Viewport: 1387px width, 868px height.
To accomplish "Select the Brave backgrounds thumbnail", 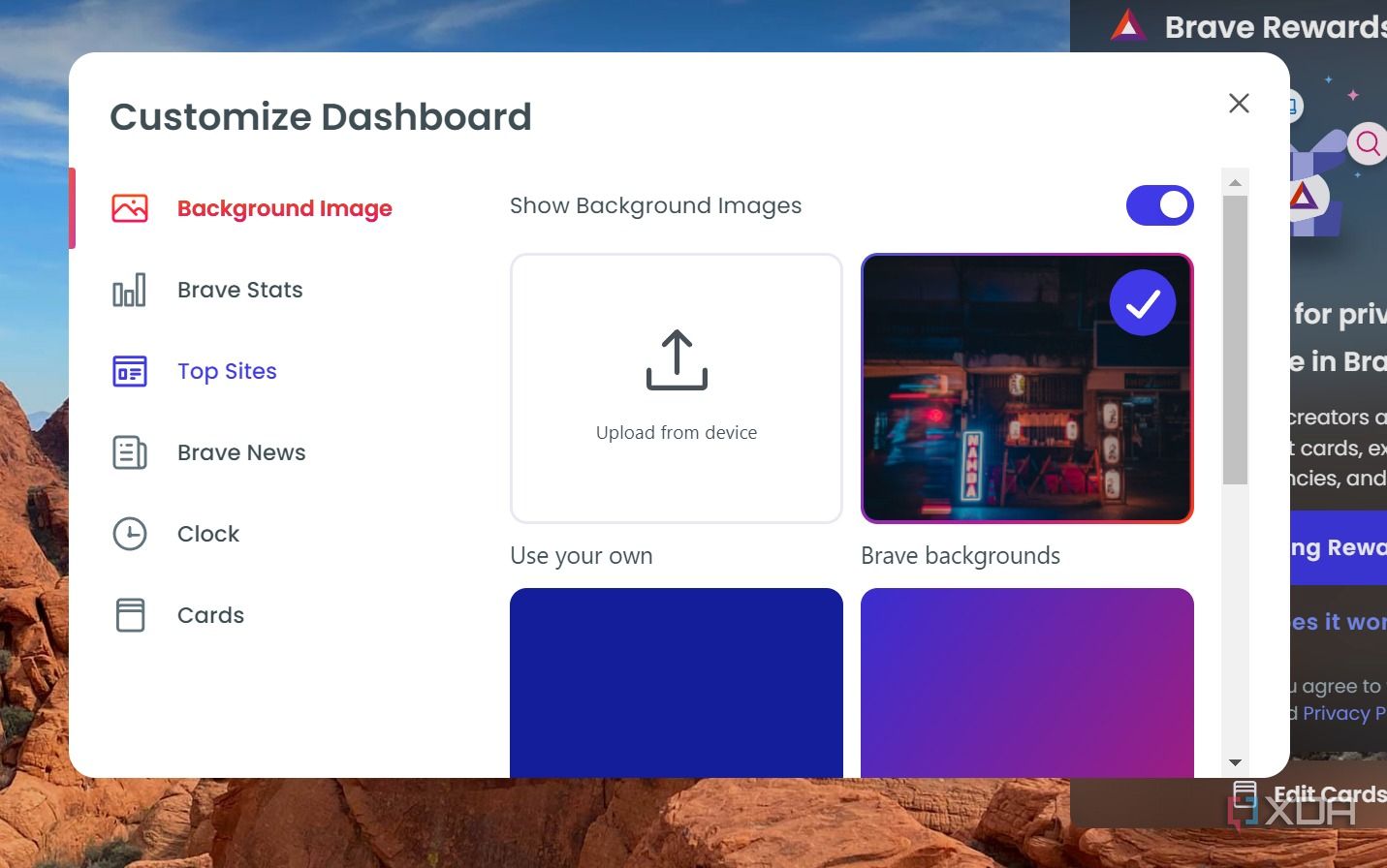I will [x=1027, y=388].
